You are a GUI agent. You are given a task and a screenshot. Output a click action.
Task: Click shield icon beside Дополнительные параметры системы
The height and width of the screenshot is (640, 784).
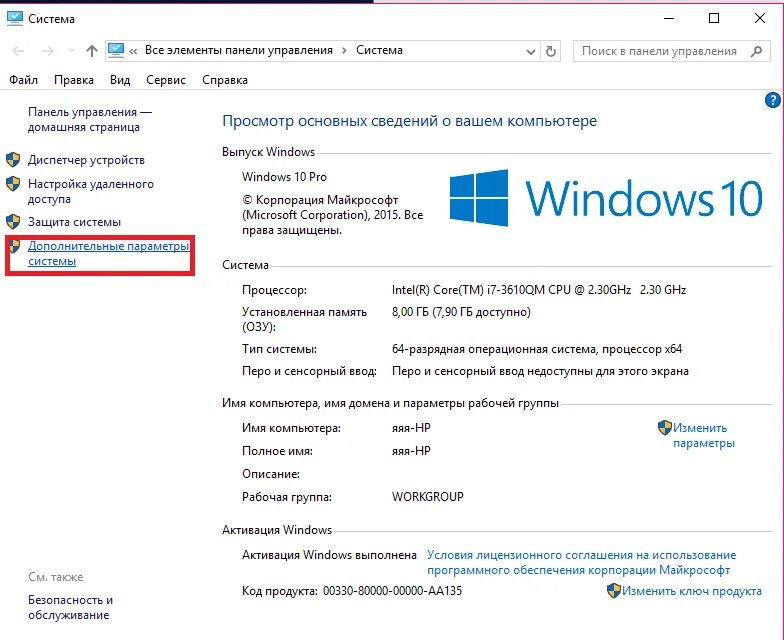tap(14, 246)
